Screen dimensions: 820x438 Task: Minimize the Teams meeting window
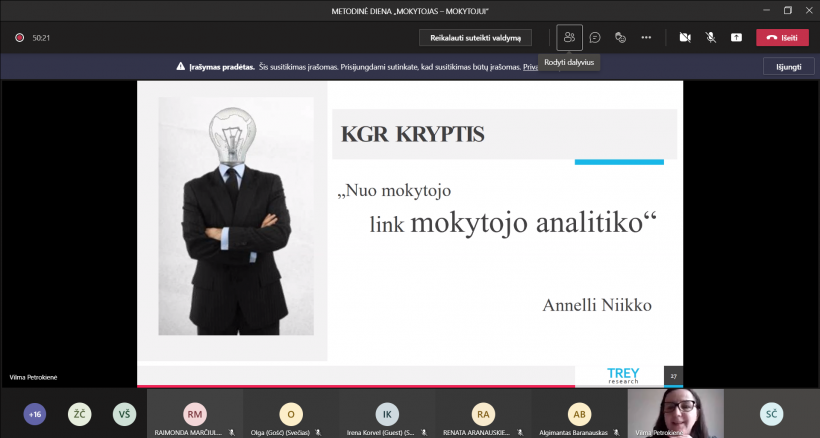coord(767,10)
